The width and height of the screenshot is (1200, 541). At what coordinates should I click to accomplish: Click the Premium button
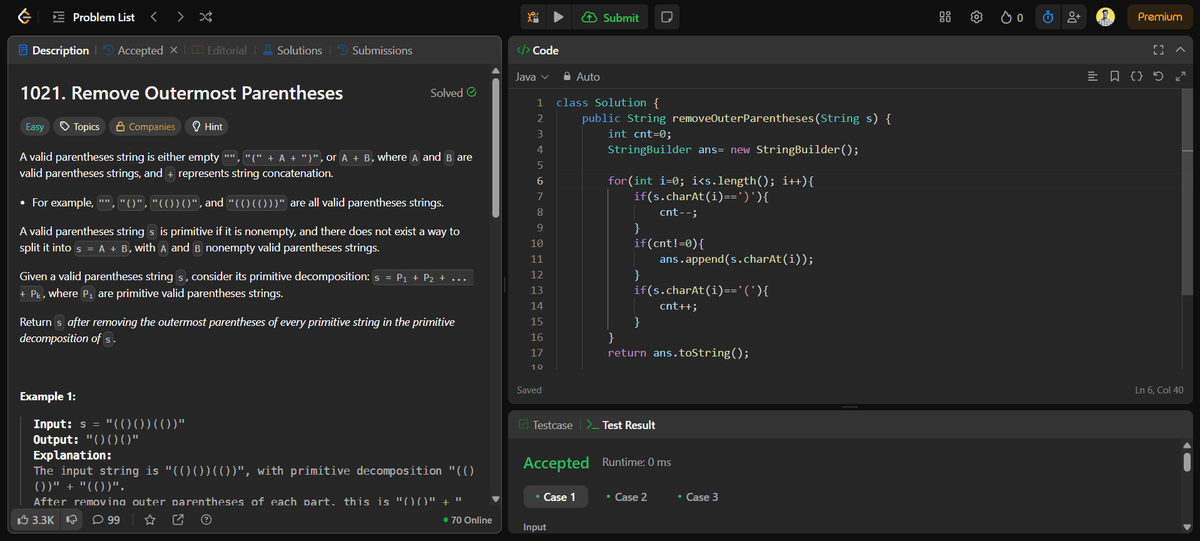[x=1159, y=17]
